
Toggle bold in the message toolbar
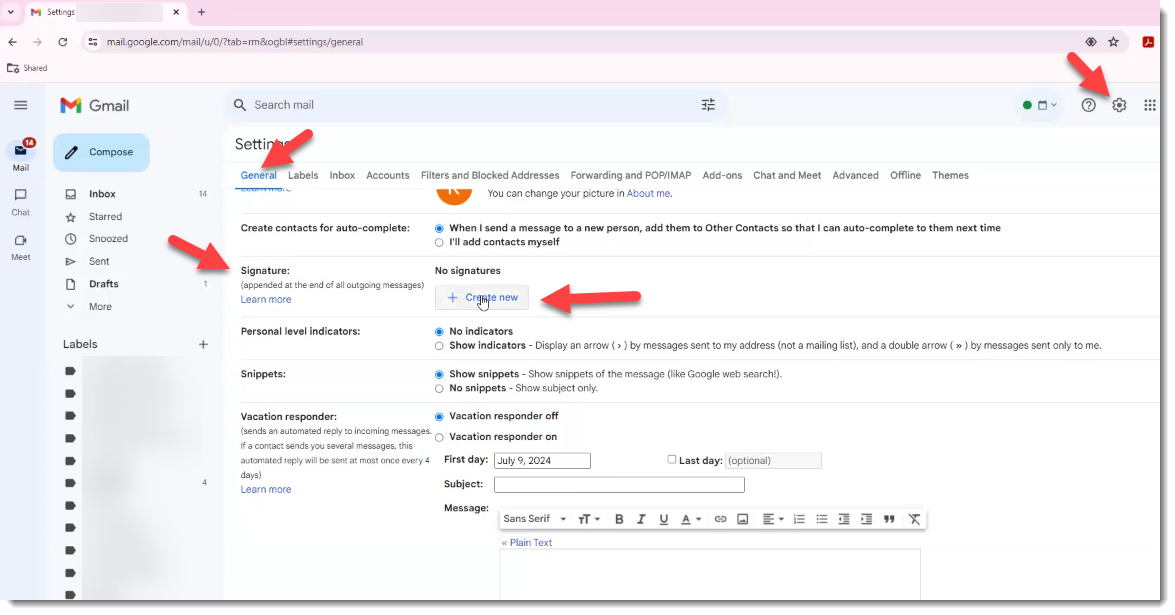619,519
